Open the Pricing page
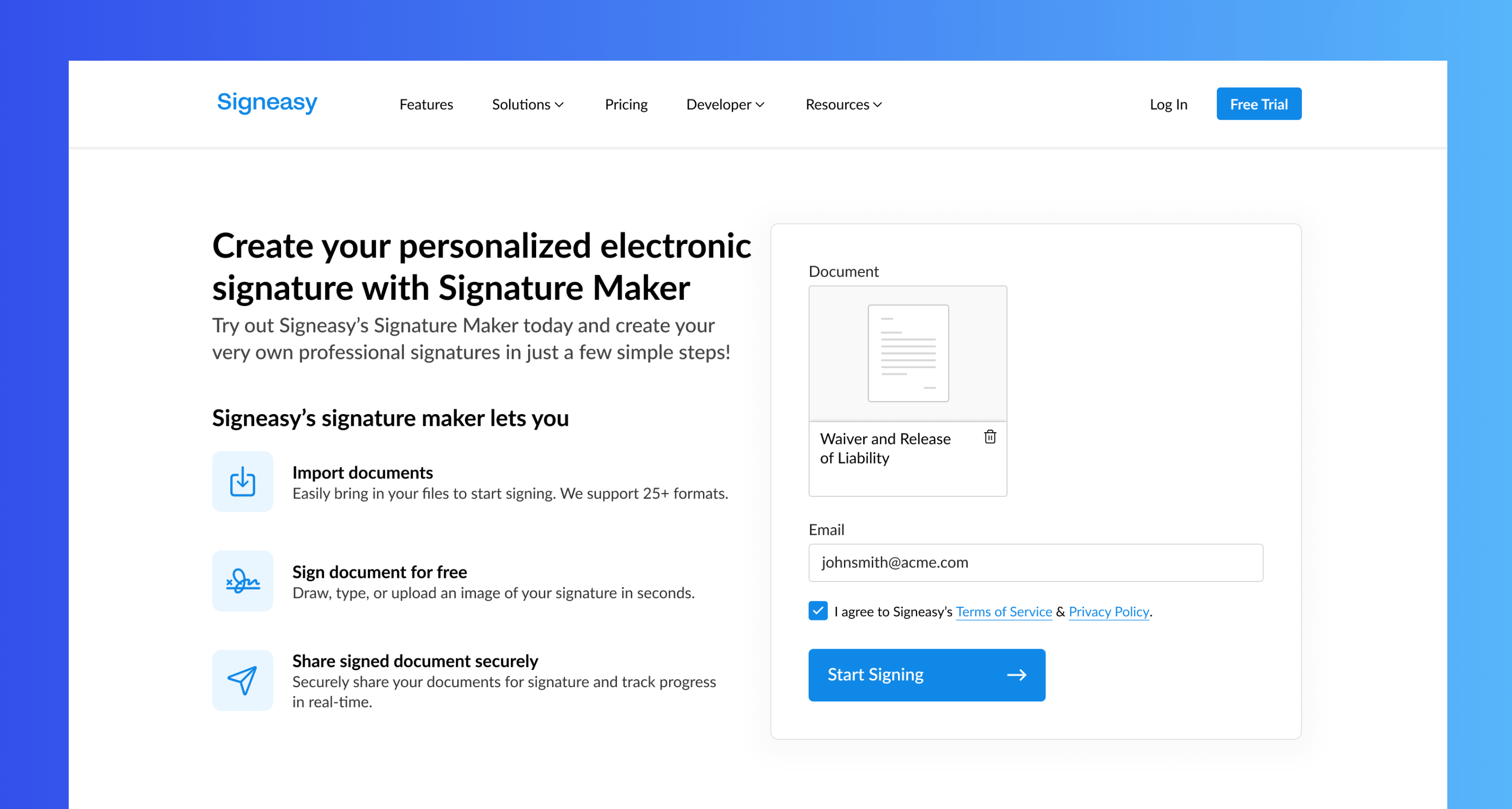The image size is (1512, 809). pos(626,105)
